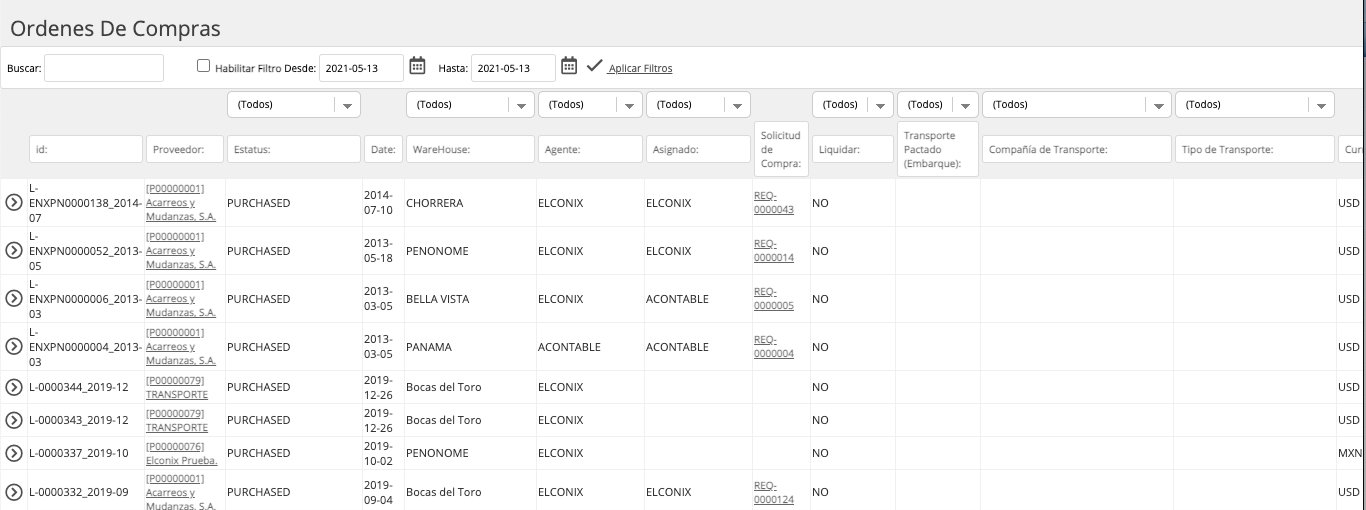Click the WareHouse: column filter field
Viewport: 1366px width, 510px height.
click(x=470, y=149)
